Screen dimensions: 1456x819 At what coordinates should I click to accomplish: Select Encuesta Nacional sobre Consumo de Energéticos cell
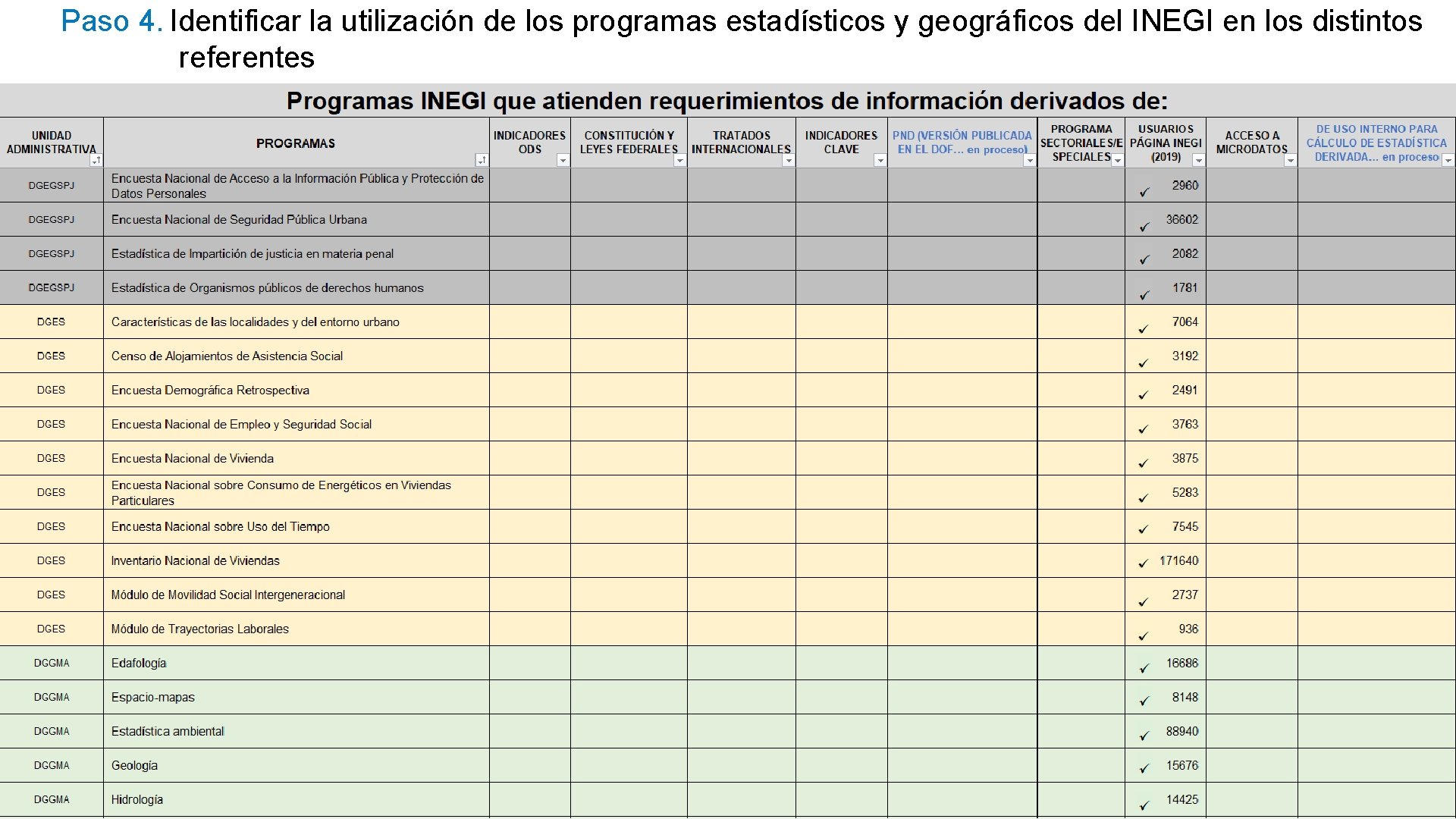296,492
